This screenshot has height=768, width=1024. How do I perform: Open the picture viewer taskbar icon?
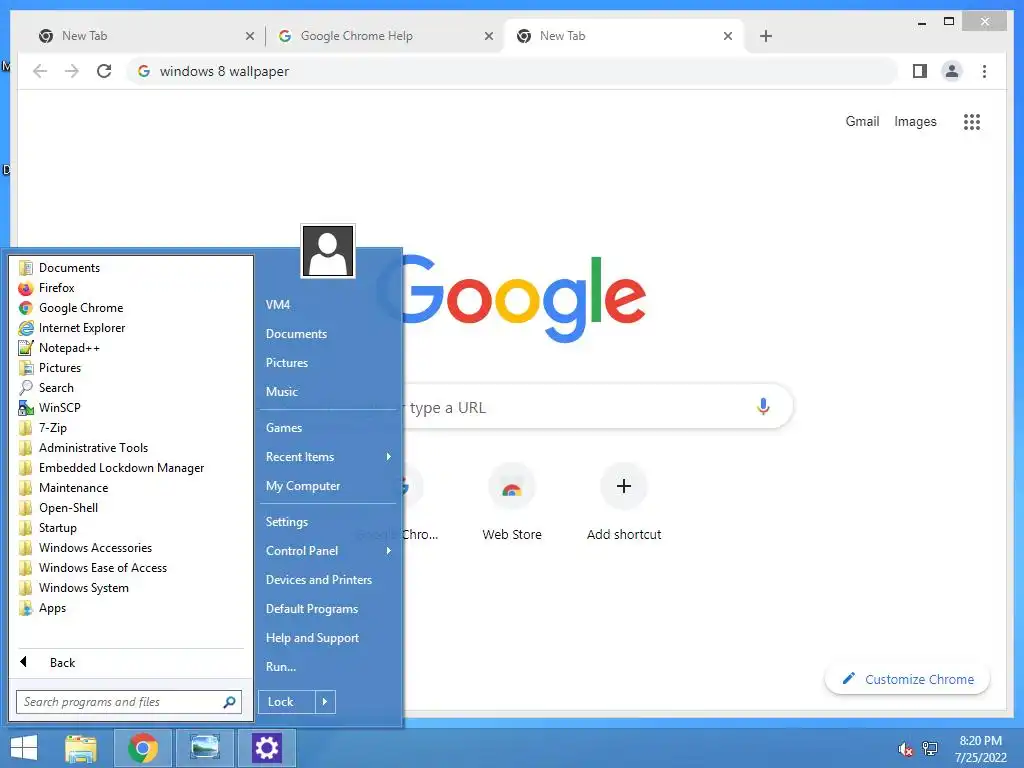tap(204, 748)
